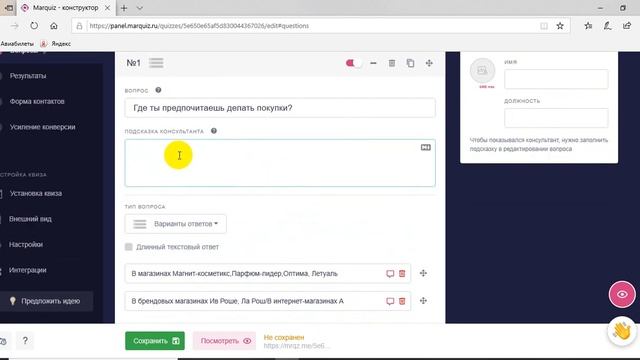Grab move handle of Магнит-косметик answer
Viewport: 640px width, 360px height.
(423, 273)
